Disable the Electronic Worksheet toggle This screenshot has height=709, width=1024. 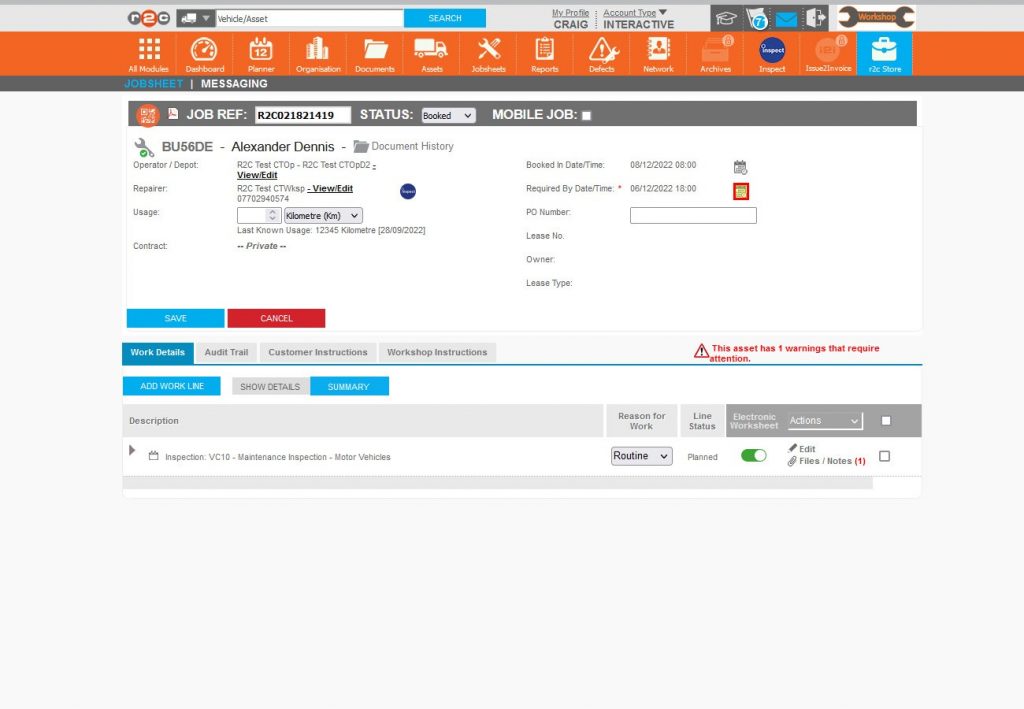click(x=753, y=455)
